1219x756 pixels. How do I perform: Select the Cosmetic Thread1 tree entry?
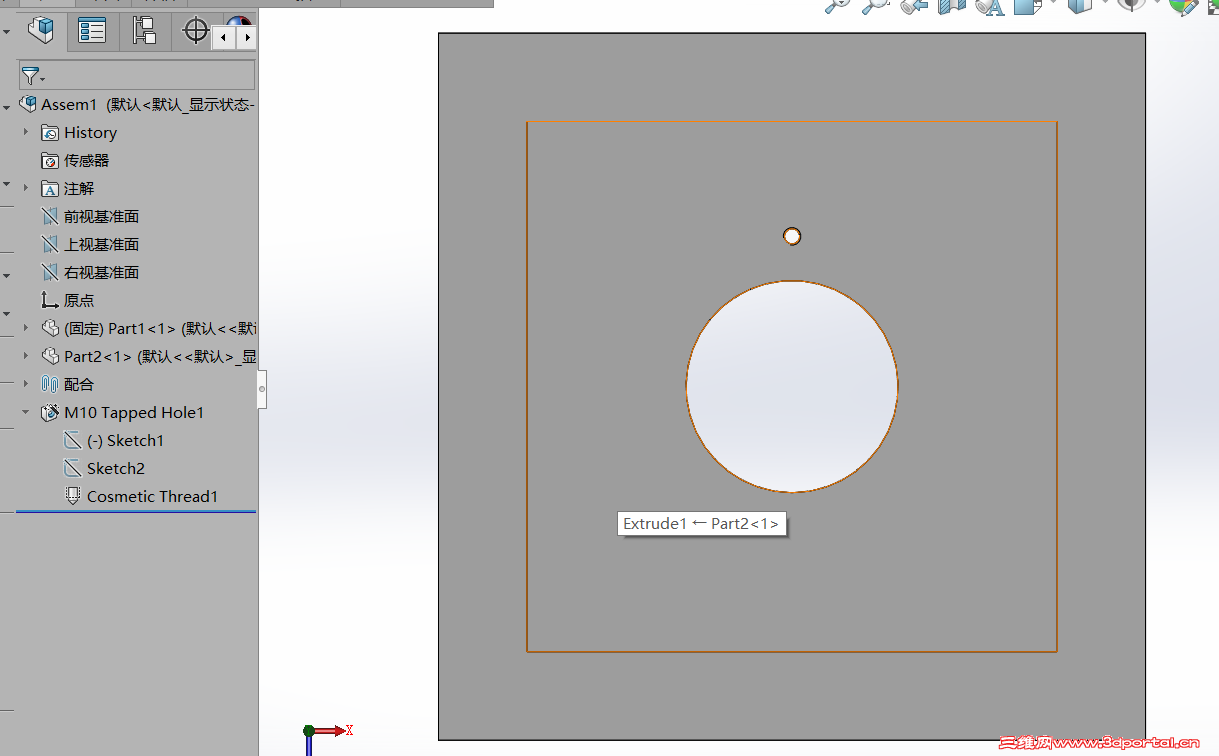pyautogui.click(x=152, y=497)
